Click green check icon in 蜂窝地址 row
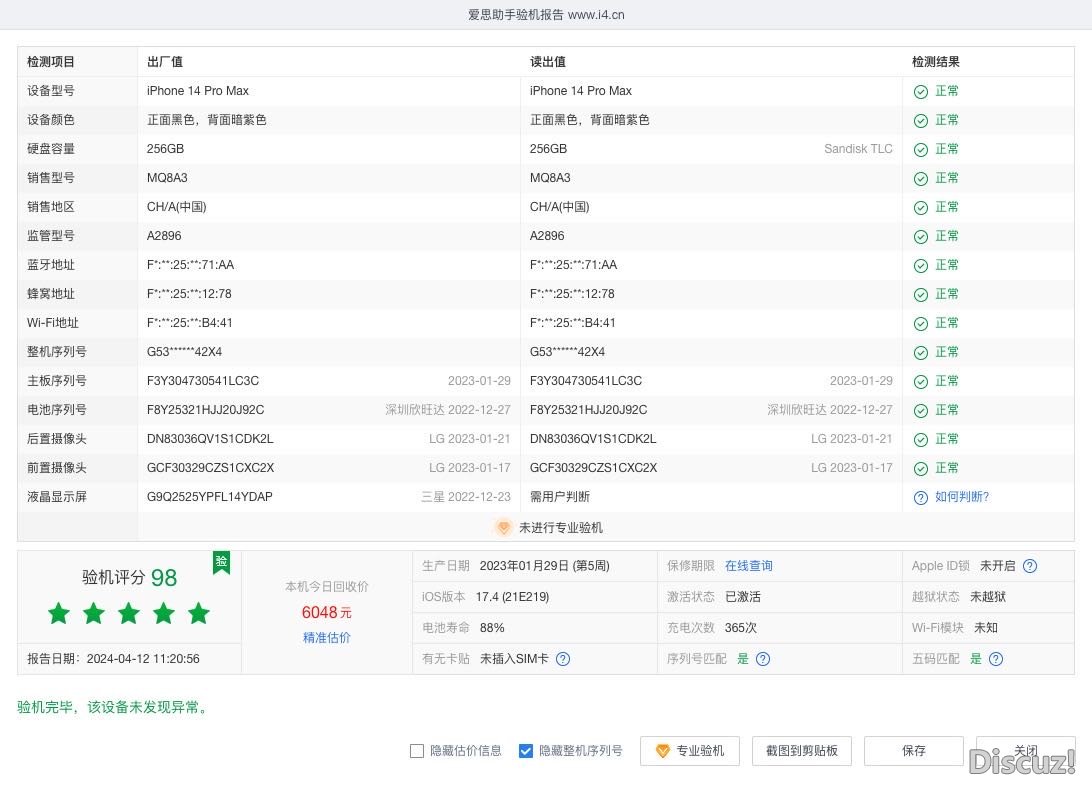This screenshot has width=1092, height=786. [921, 294]
